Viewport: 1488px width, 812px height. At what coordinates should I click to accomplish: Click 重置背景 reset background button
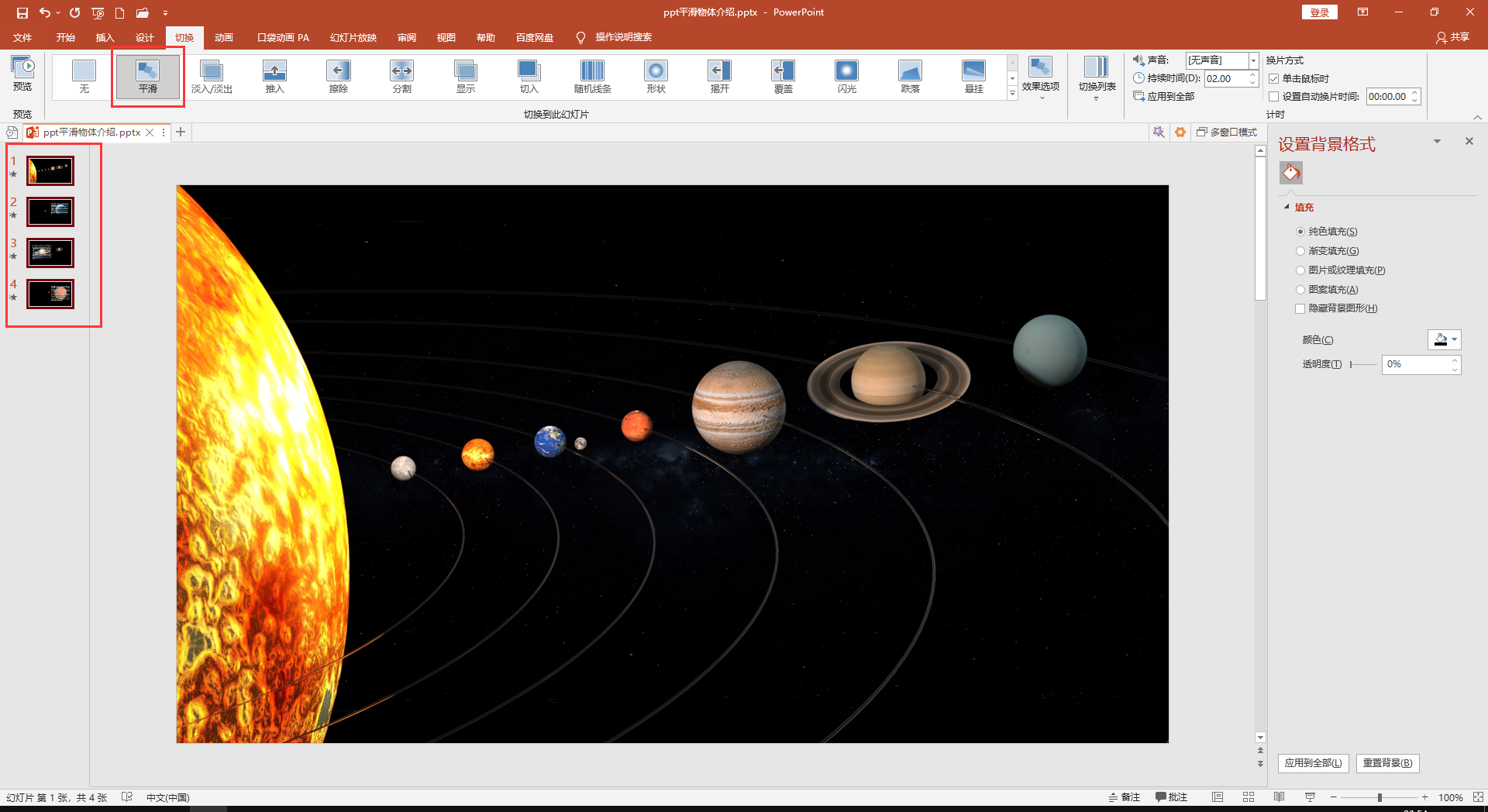(1387, 763)
